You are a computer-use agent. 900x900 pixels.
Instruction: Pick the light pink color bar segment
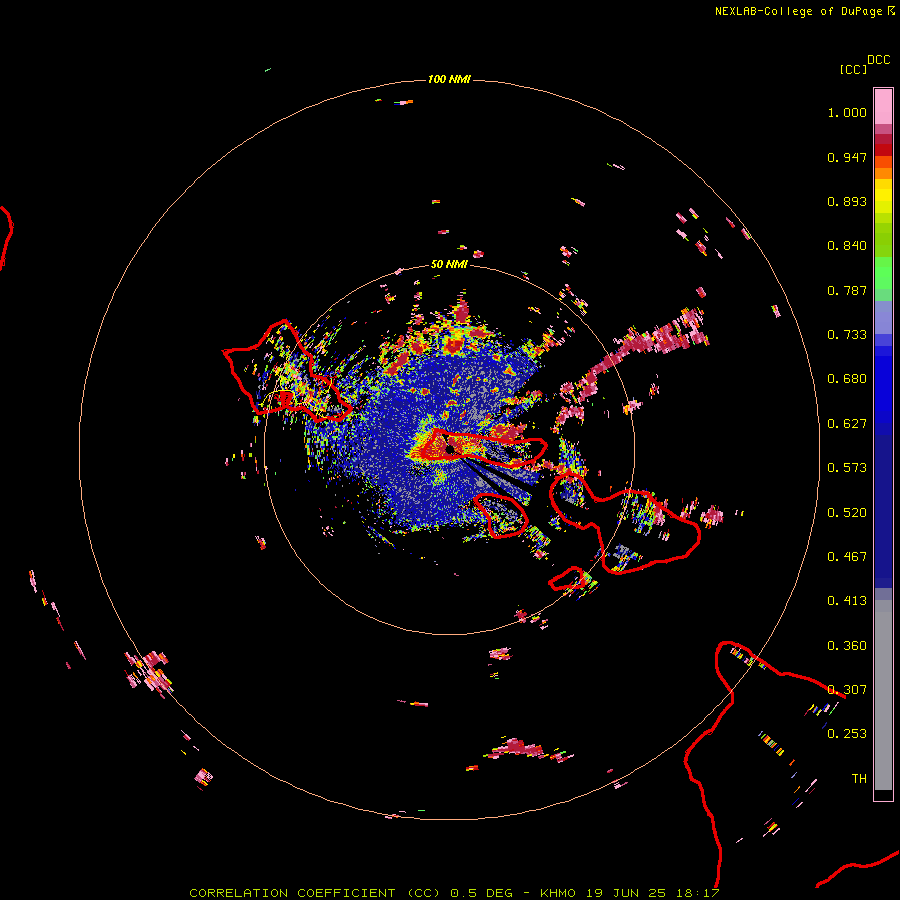tap(883, 107)
